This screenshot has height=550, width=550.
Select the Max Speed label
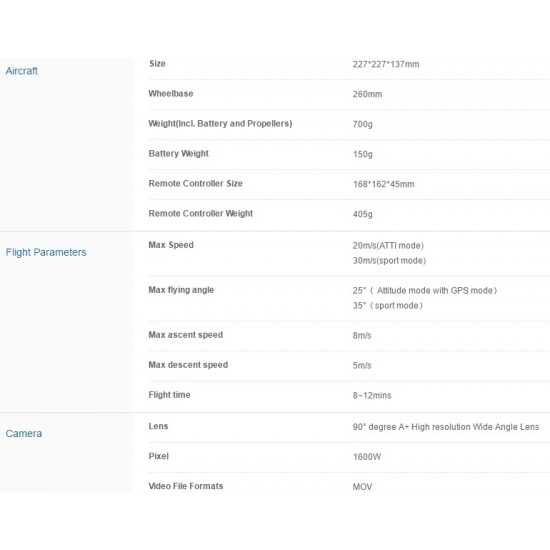(171, 245)
